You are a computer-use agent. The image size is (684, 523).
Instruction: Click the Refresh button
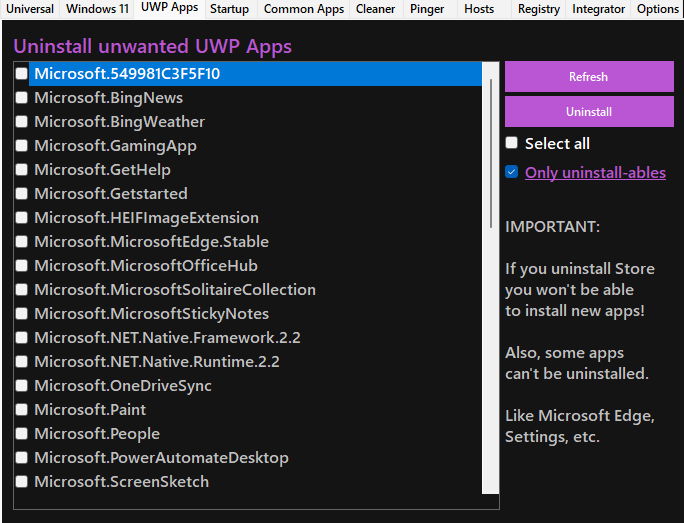tap(589, 77)
